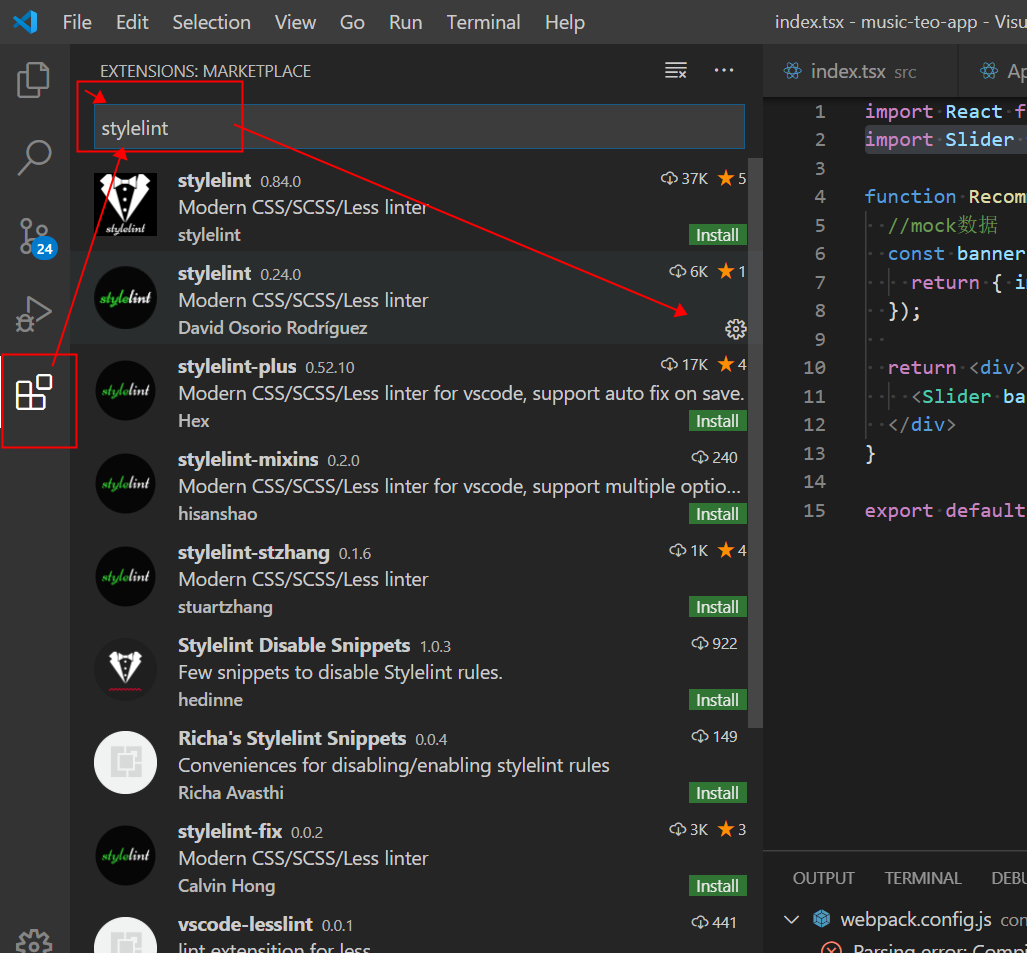Image resolution: width=1027 pixels, height=953 pixels.
Task: Click 'function' keyword on line 4
Action: tap(910, 196)
